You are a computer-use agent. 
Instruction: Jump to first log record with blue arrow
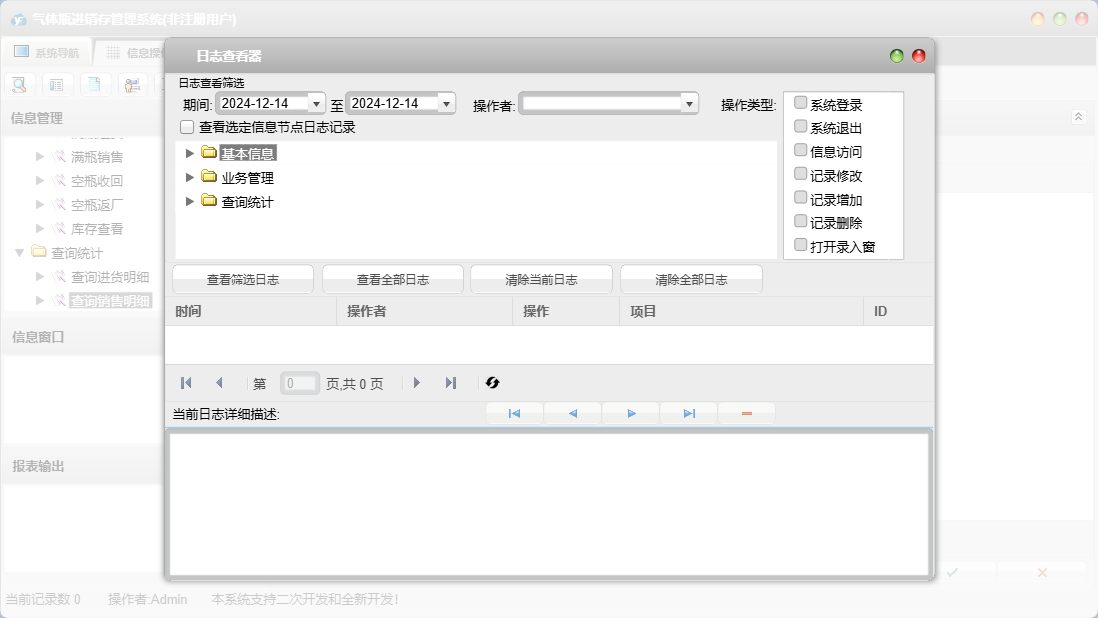pos(514,414)
